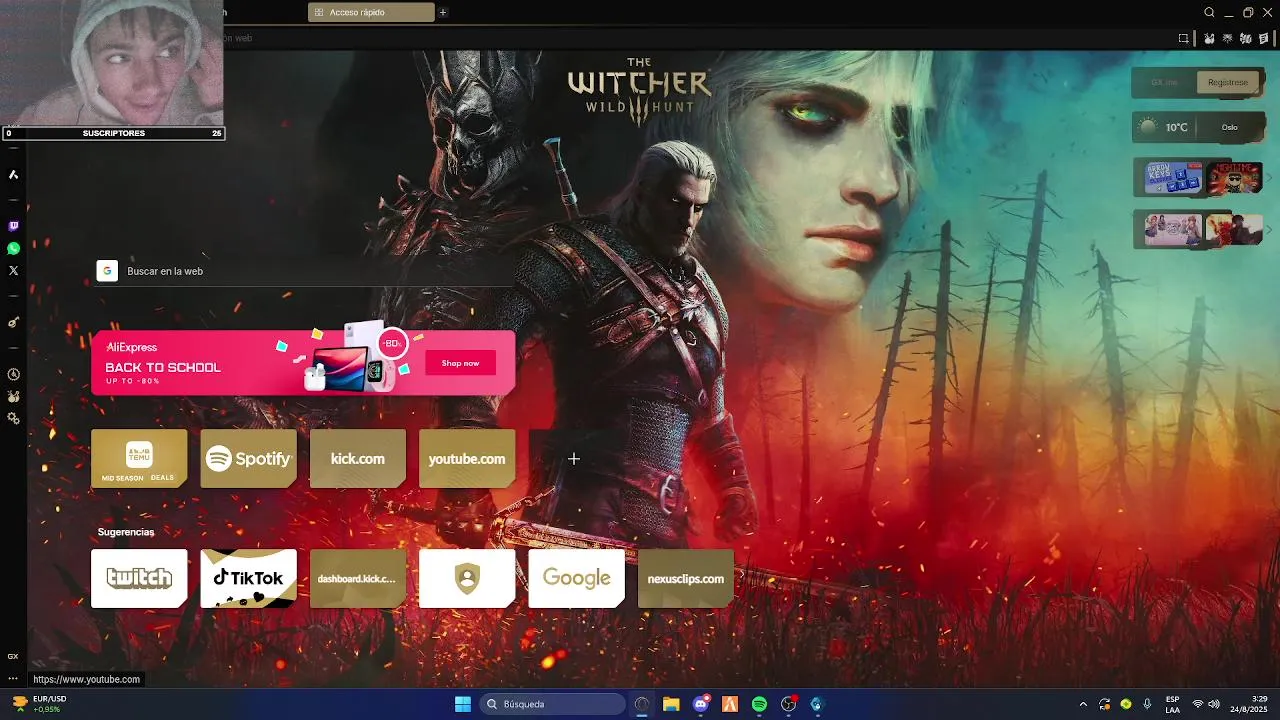Image resolution: width=1280 pixels, height=720 pixels.
Task: Add a new speed dial with the plus tile
Action: (574, 458)
